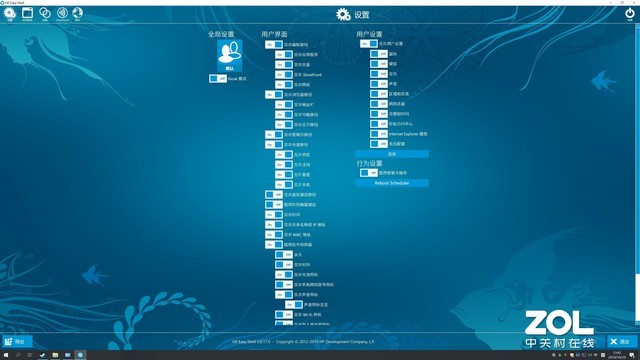Enable 网络连接 user setting switch

pyautogui.click(x=379, y=104)
